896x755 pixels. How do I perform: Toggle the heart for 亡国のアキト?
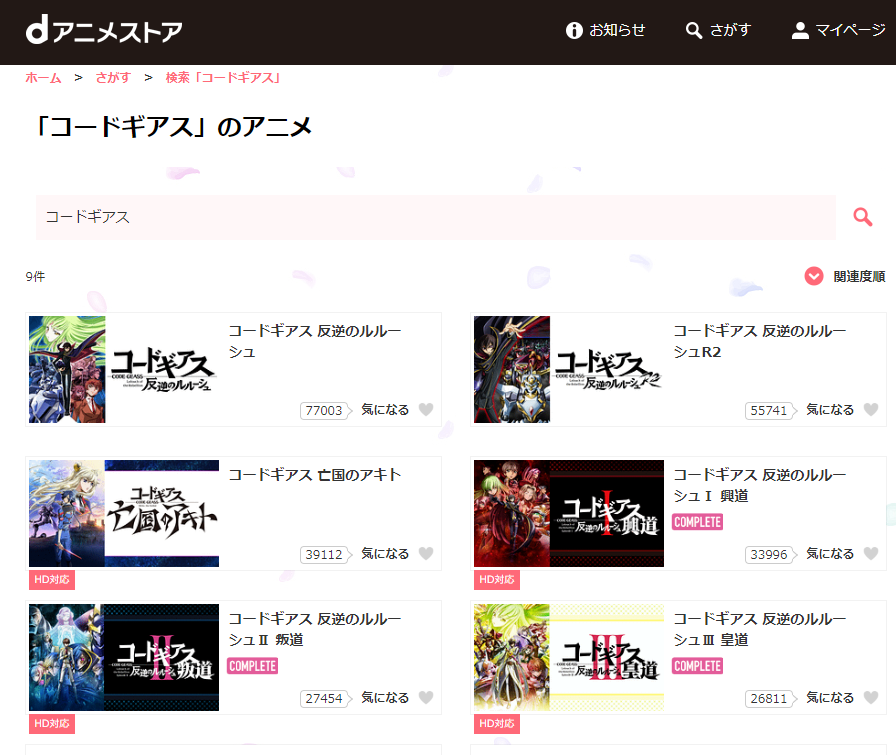pos(428,553)
